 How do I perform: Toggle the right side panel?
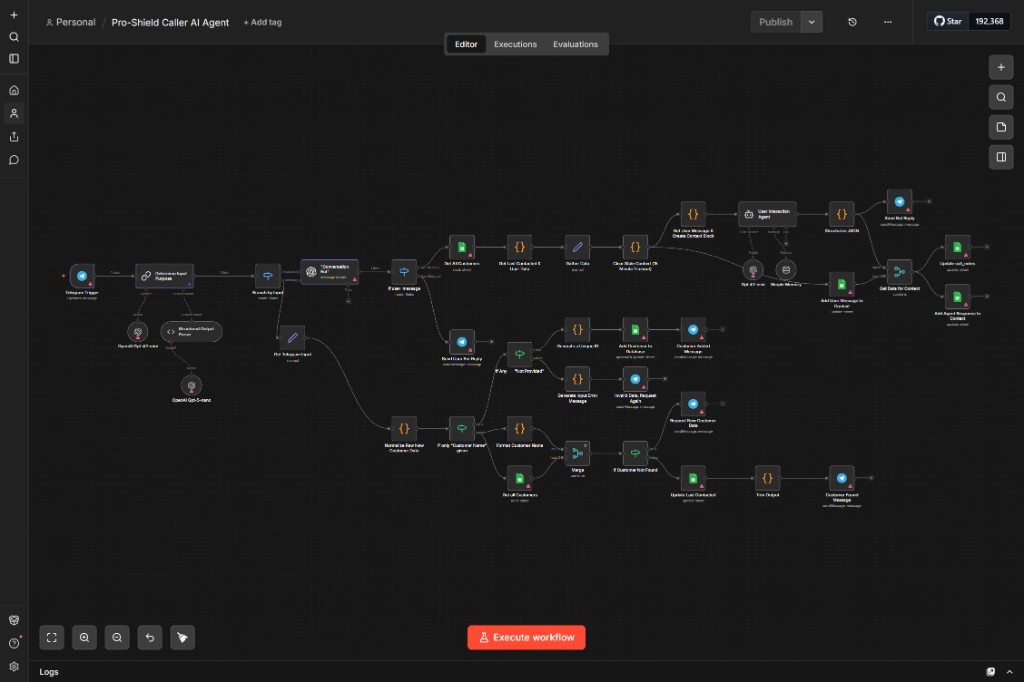[1000, 157]
